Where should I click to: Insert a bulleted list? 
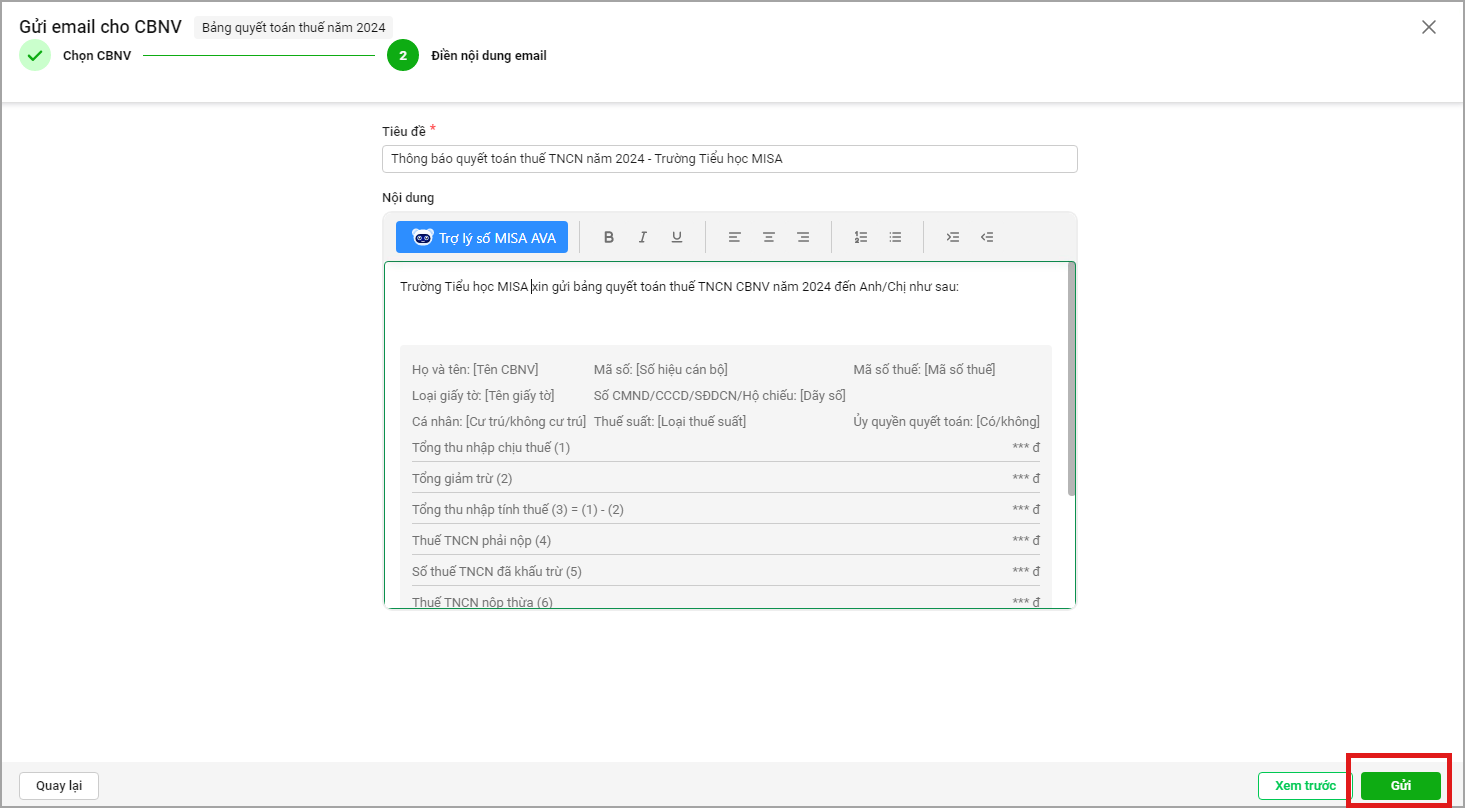[895, 237]
